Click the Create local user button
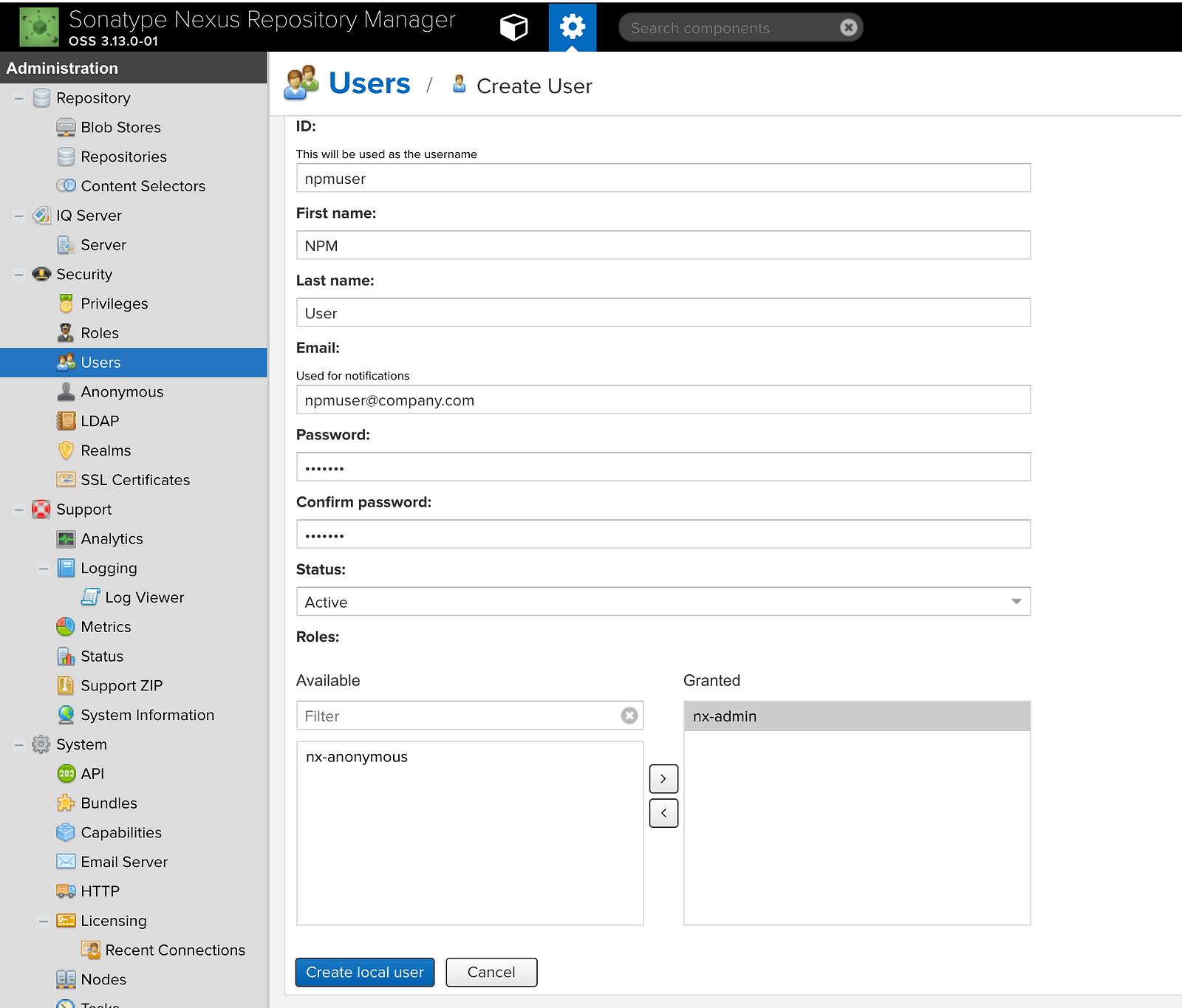The height and width of the screenshot is (1008, 1182). point(365,972)
